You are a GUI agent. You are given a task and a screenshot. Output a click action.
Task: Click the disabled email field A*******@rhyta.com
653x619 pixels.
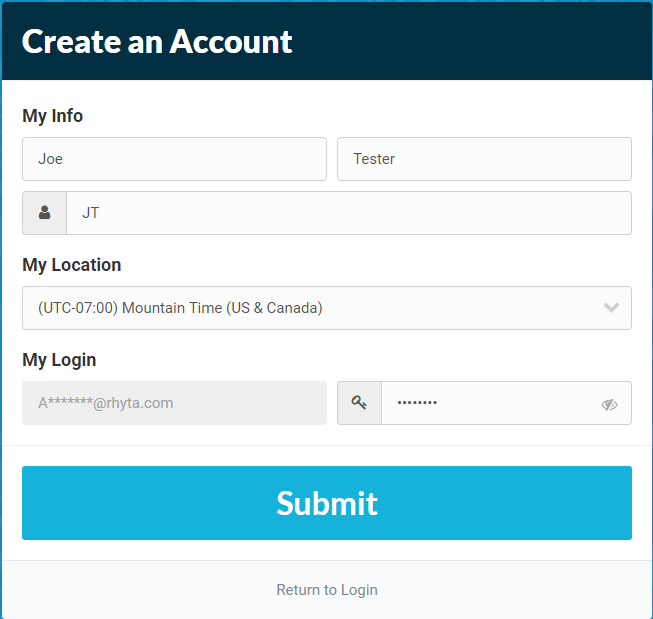pos(174,403)
